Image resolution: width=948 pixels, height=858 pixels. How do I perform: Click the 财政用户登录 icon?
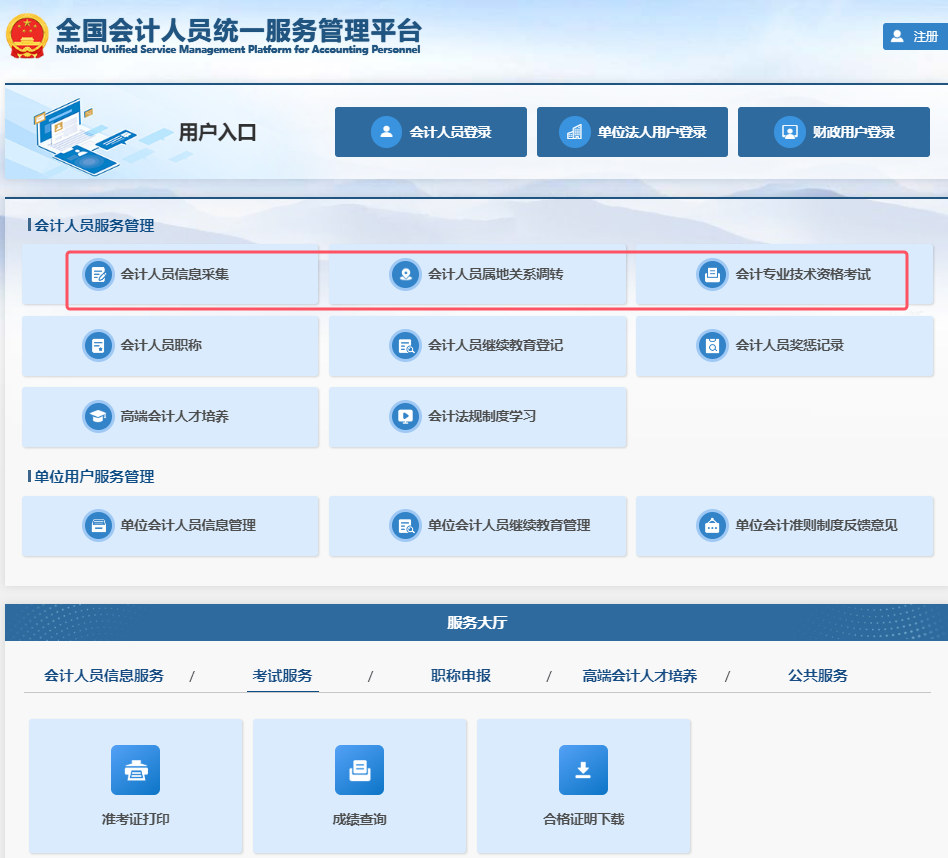(x=789, y=132)
